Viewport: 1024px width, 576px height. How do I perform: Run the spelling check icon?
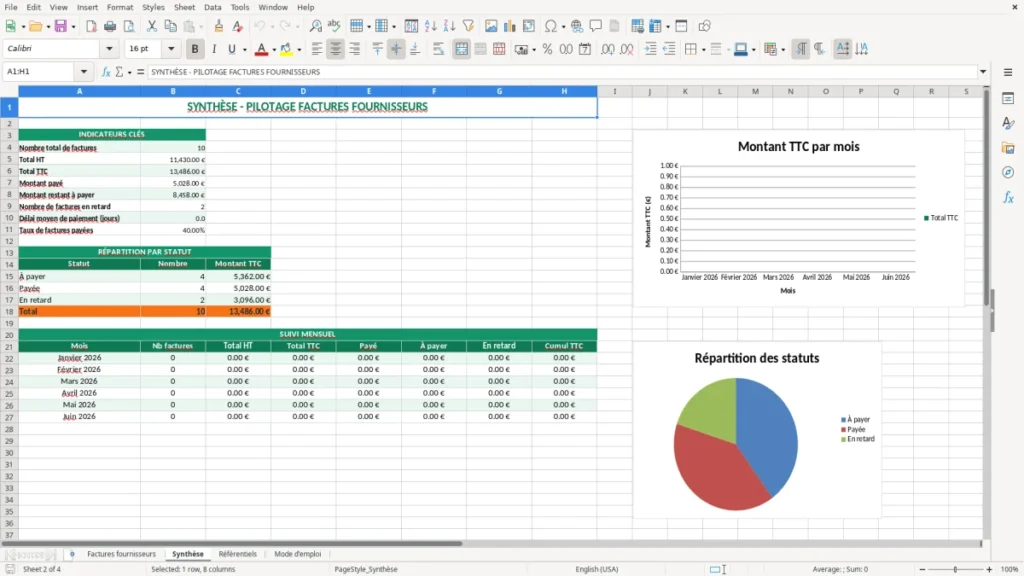334,26
